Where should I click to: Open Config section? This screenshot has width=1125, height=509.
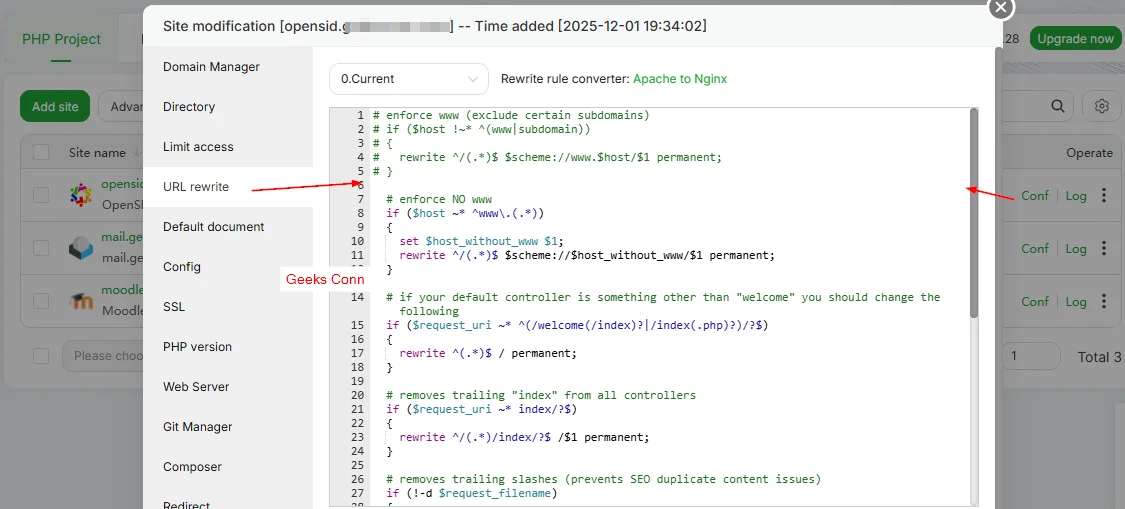point(182,267)
